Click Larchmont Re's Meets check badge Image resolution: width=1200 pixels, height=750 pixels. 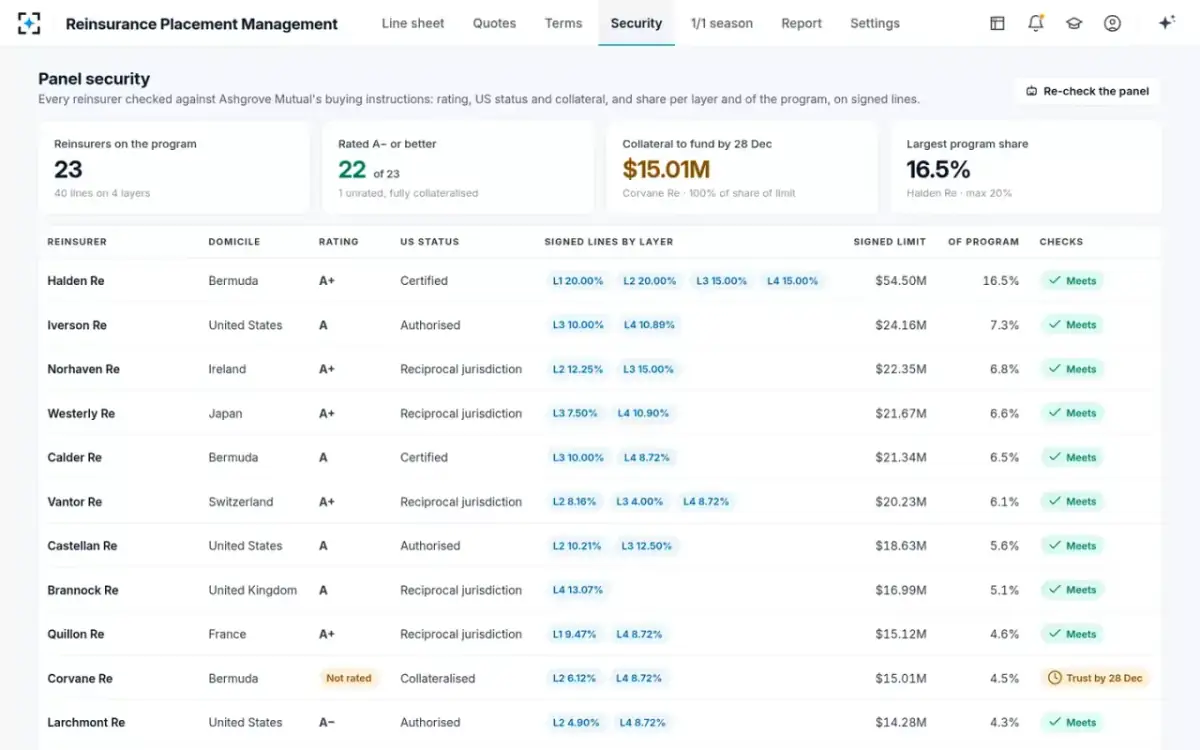pos(1072,722)
